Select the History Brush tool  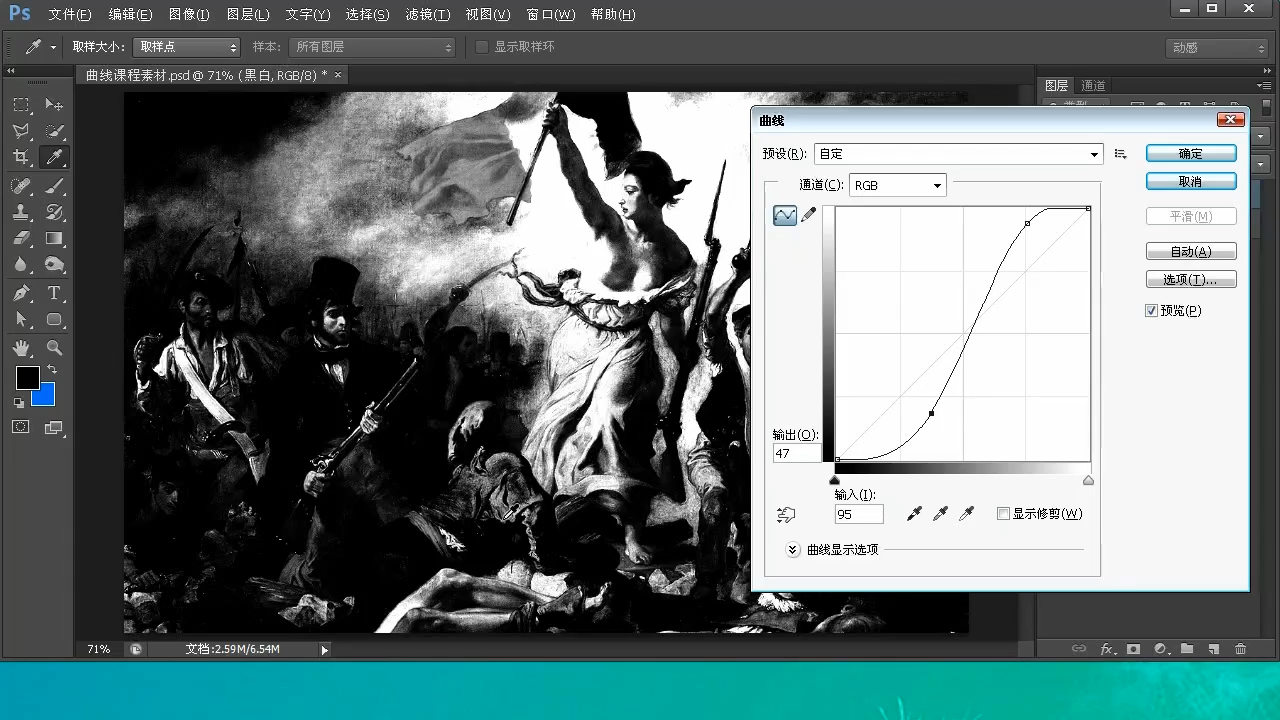[x=54, y=212]
